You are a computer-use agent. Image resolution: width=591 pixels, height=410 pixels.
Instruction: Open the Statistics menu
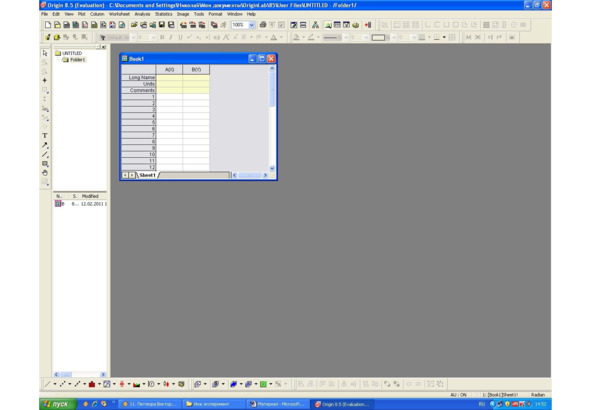point(164,14)
